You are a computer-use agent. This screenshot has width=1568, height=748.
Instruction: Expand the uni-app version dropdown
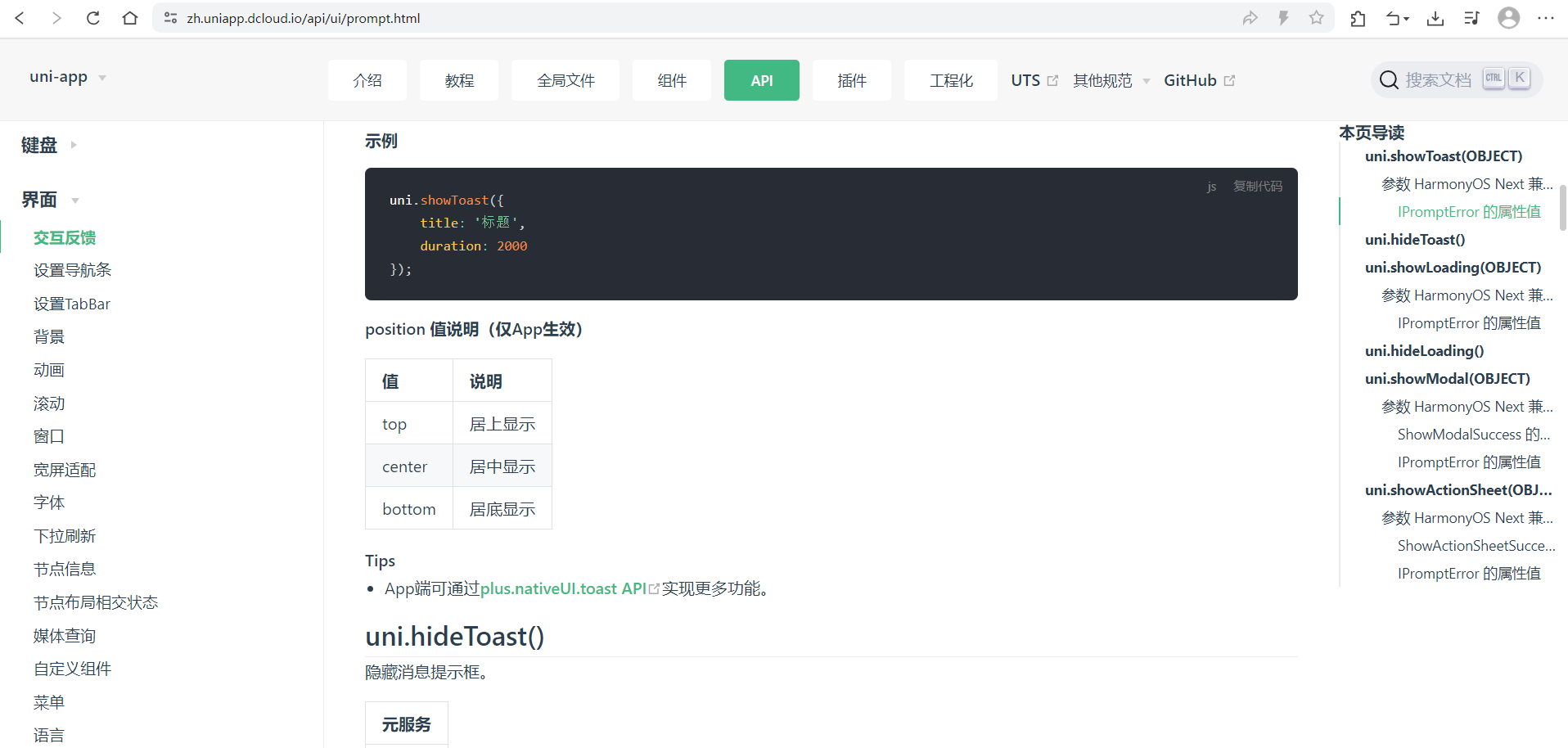(x=69, y=77)
